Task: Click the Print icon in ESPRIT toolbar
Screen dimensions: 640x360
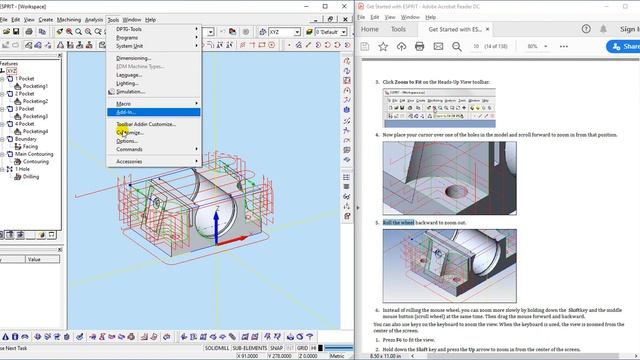Action: (29, 32)
